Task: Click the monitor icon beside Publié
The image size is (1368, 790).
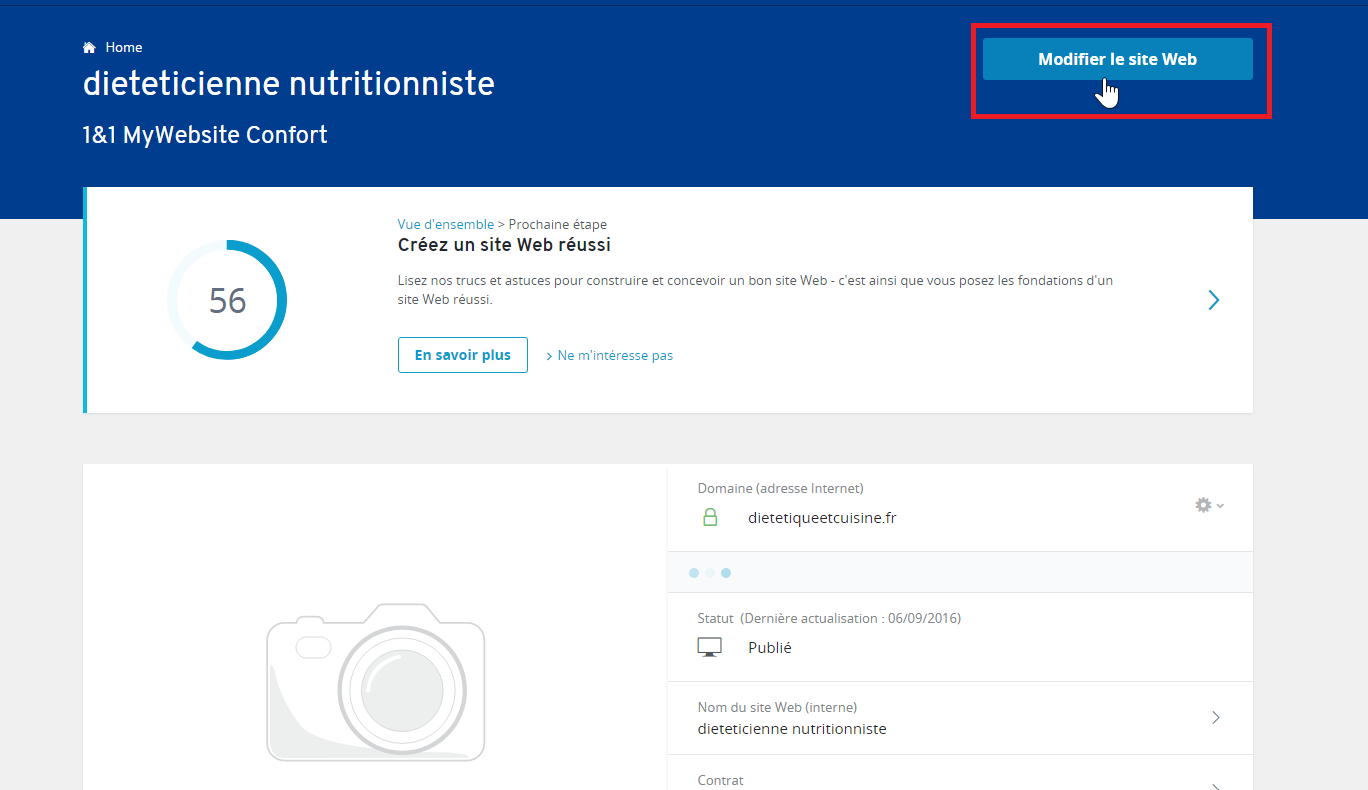Action: (x=709, y=647)
